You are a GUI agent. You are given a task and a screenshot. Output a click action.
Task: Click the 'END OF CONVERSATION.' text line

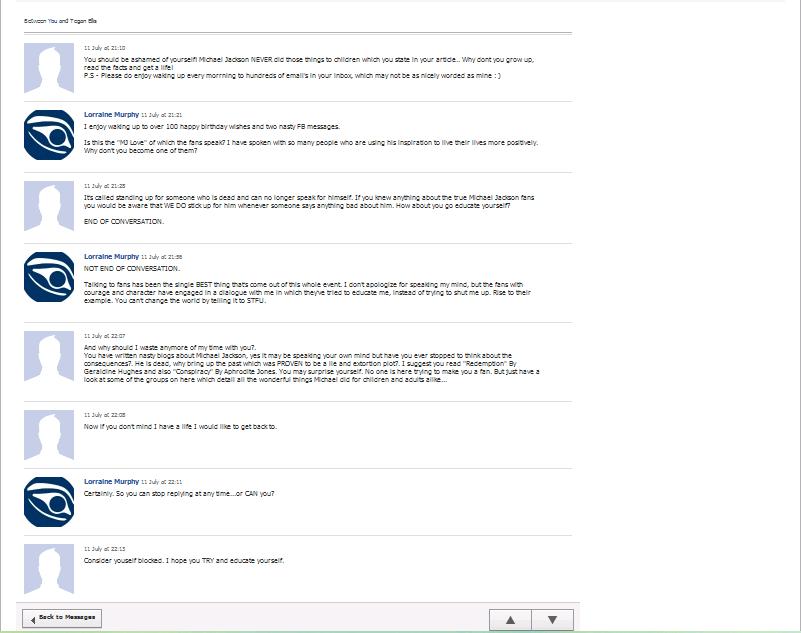click(x=124, y=221)
